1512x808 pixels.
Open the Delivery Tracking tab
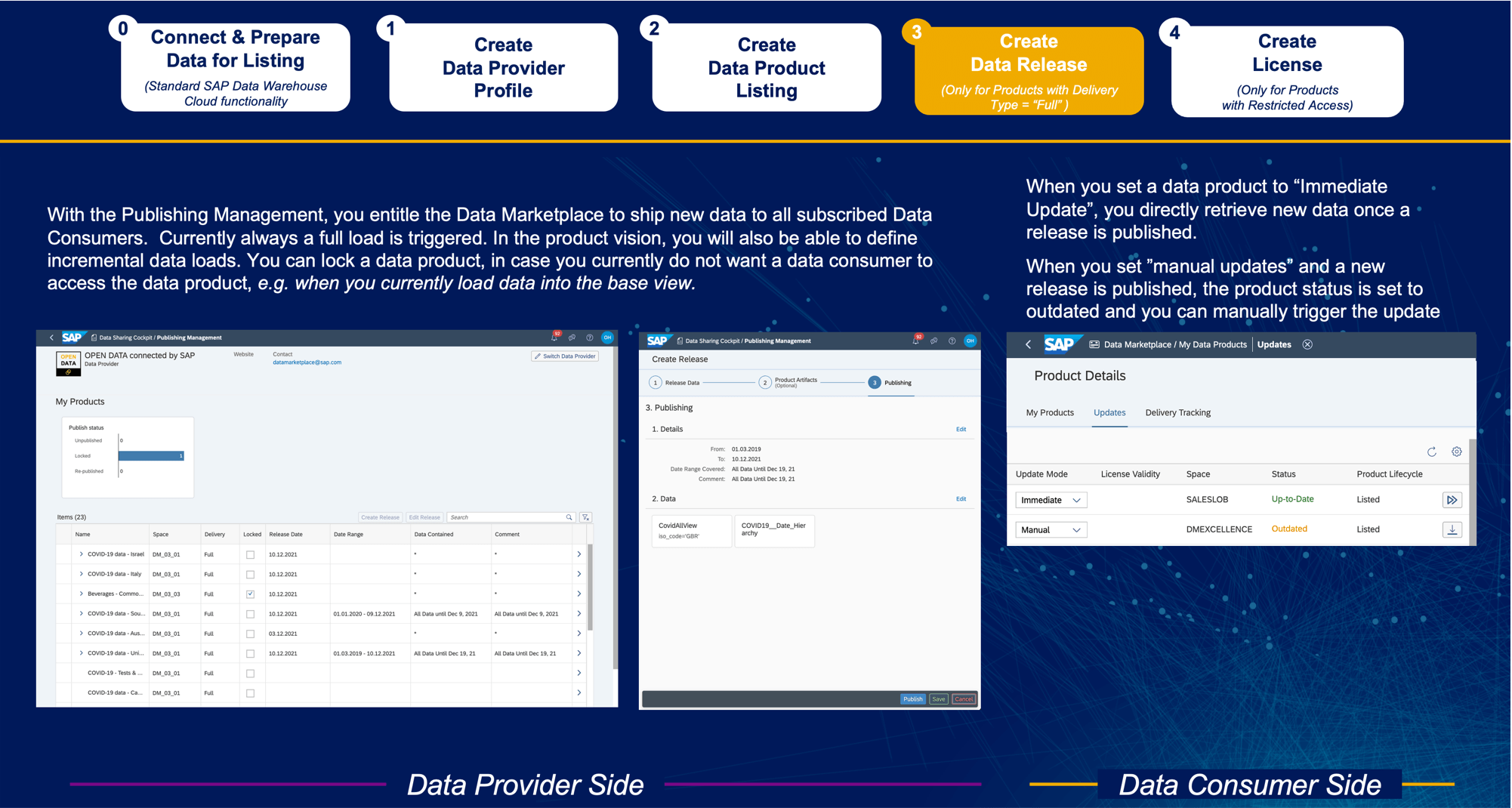point(1177,412)
